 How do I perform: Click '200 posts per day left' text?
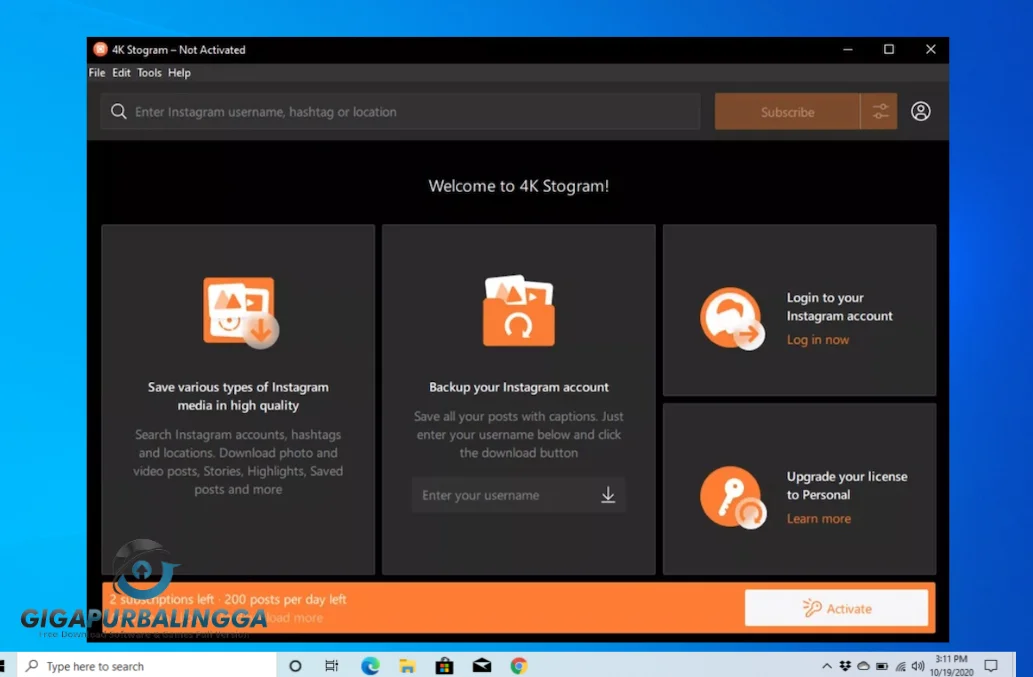(285, 599)
